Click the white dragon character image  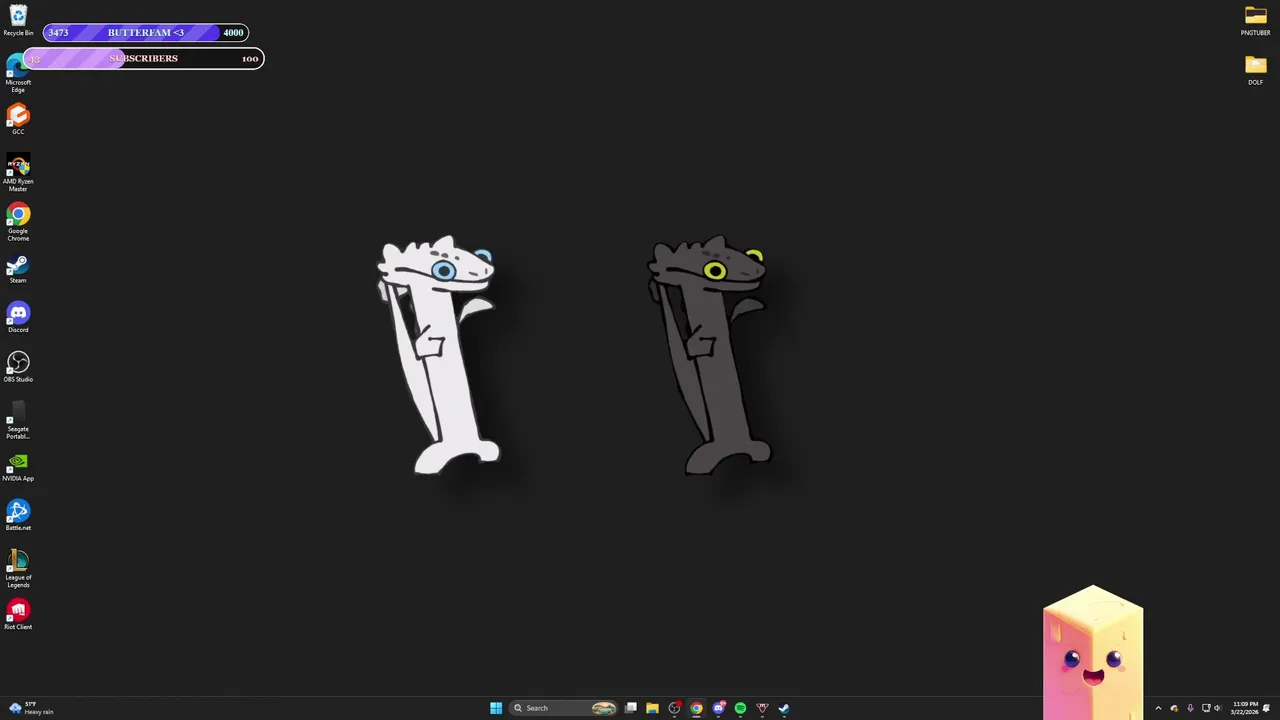(x=438, y=355)
